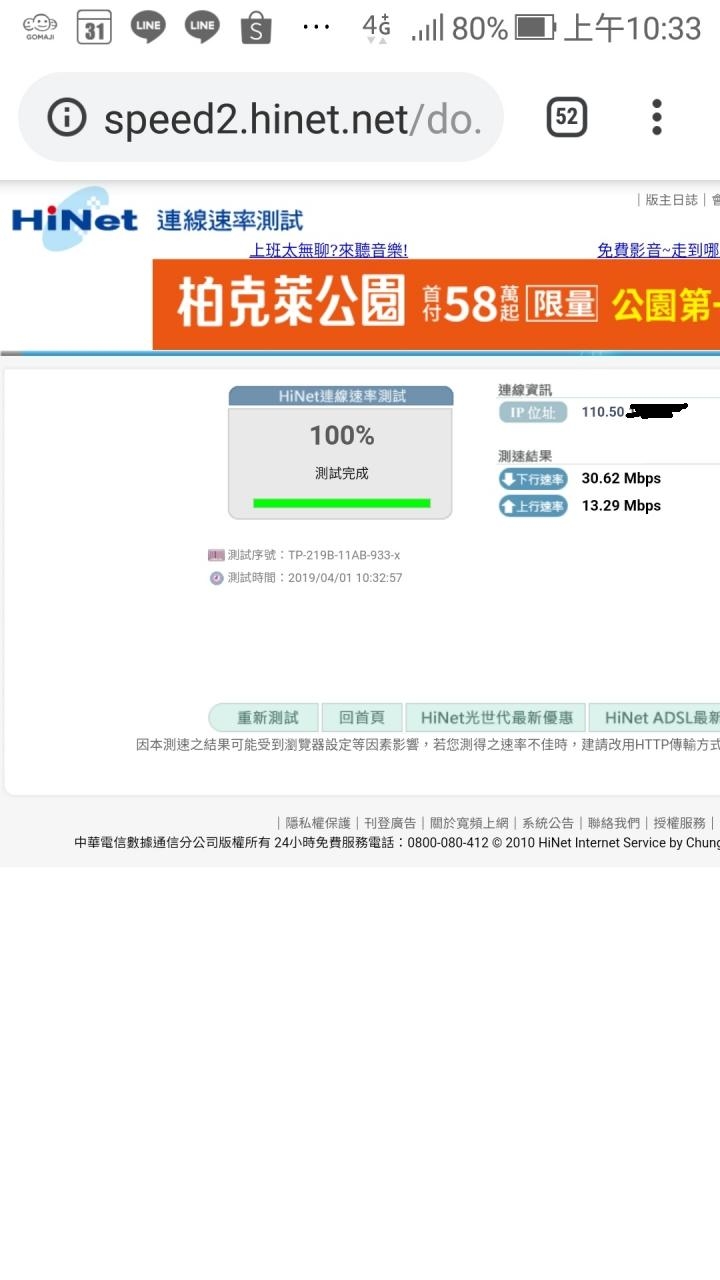Open Chrome three-dot overflow menu
Screen dimensions: 720x1280
pos(657,118)
